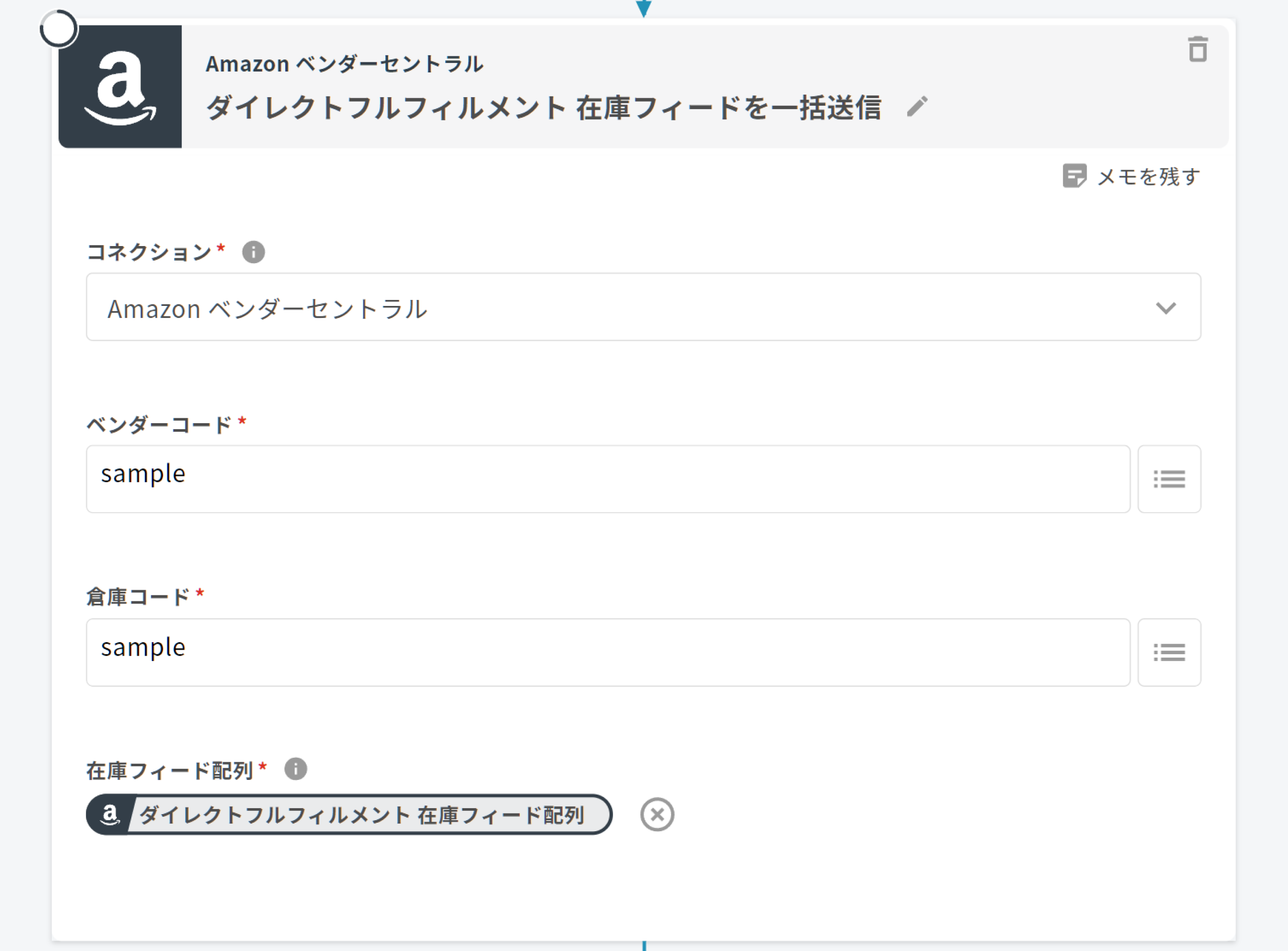Remove the 在庫フィード配列 value with X
1288x951 pixels.
click(x=657, y=815)
